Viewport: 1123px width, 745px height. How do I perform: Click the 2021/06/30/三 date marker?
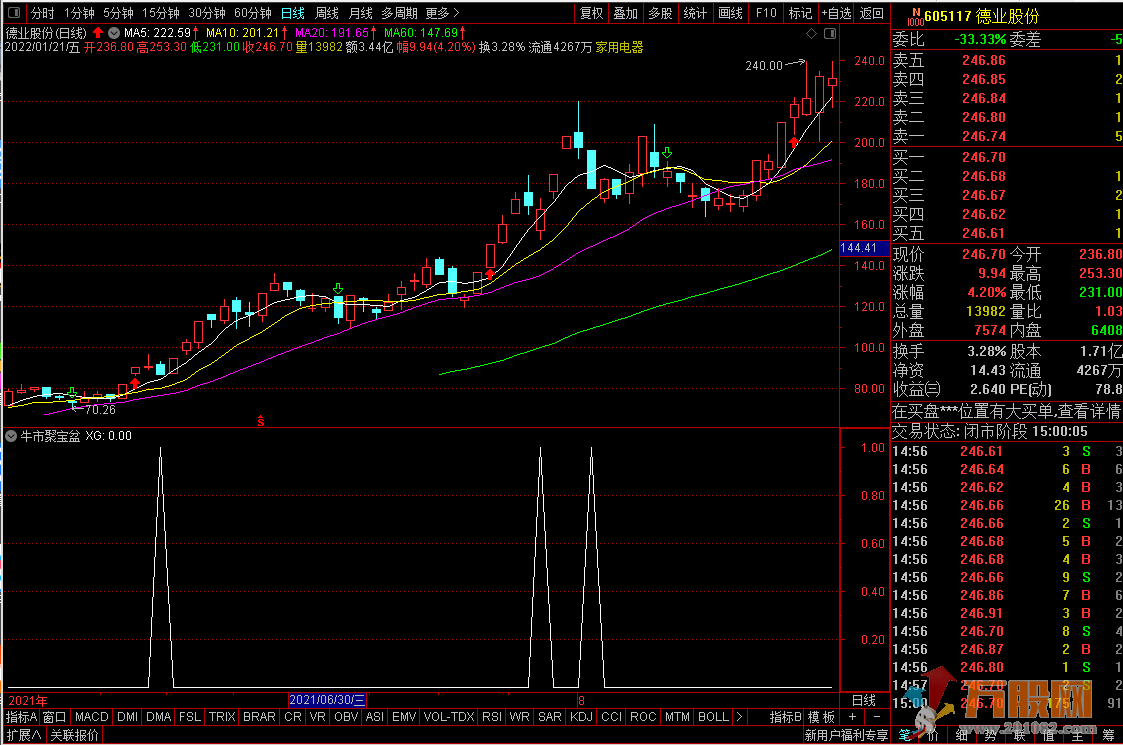tap(327, 700)
